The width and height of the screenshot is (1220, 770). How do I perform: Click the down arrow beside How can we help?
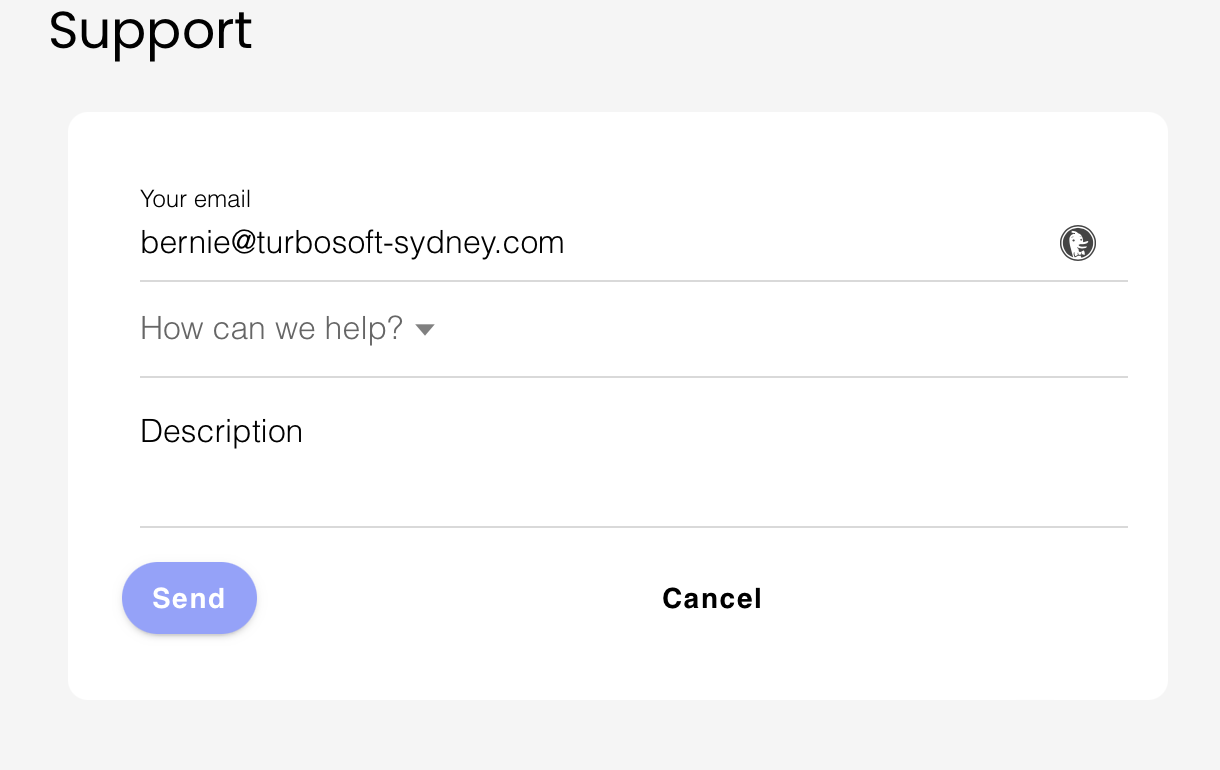pos(425,329)
